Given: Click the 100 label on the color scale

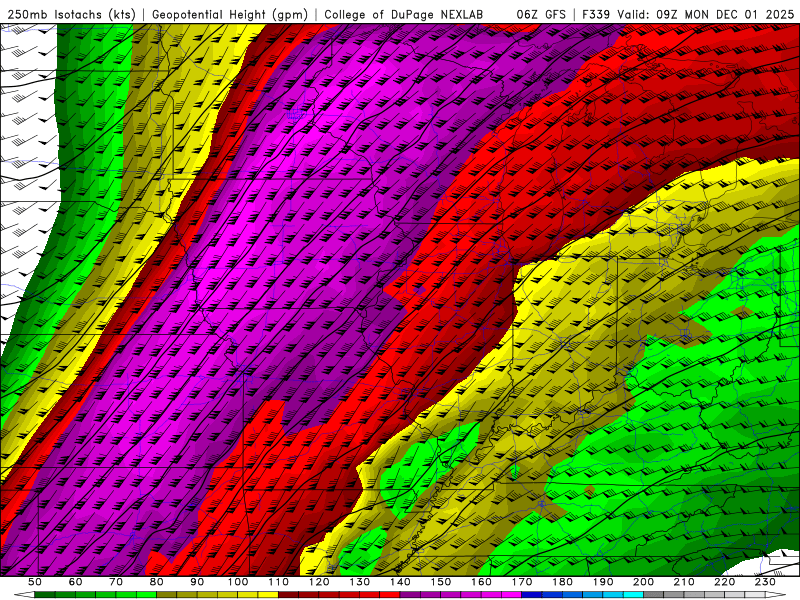Looking at the screenshot, I should (238, 582).
